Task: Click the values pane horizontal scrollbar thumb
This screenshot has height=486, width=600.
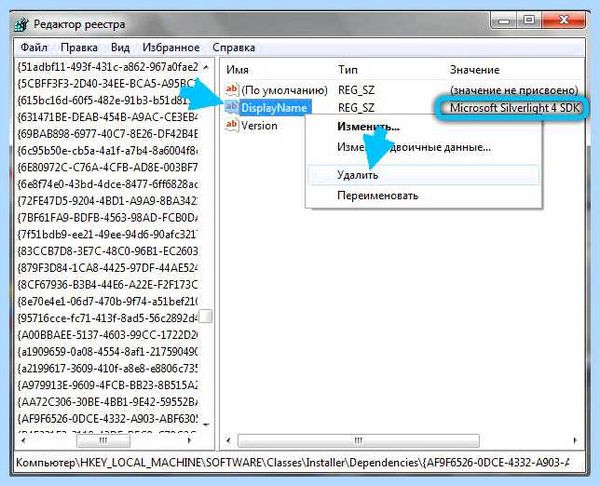Action: (x=359, y=441)
